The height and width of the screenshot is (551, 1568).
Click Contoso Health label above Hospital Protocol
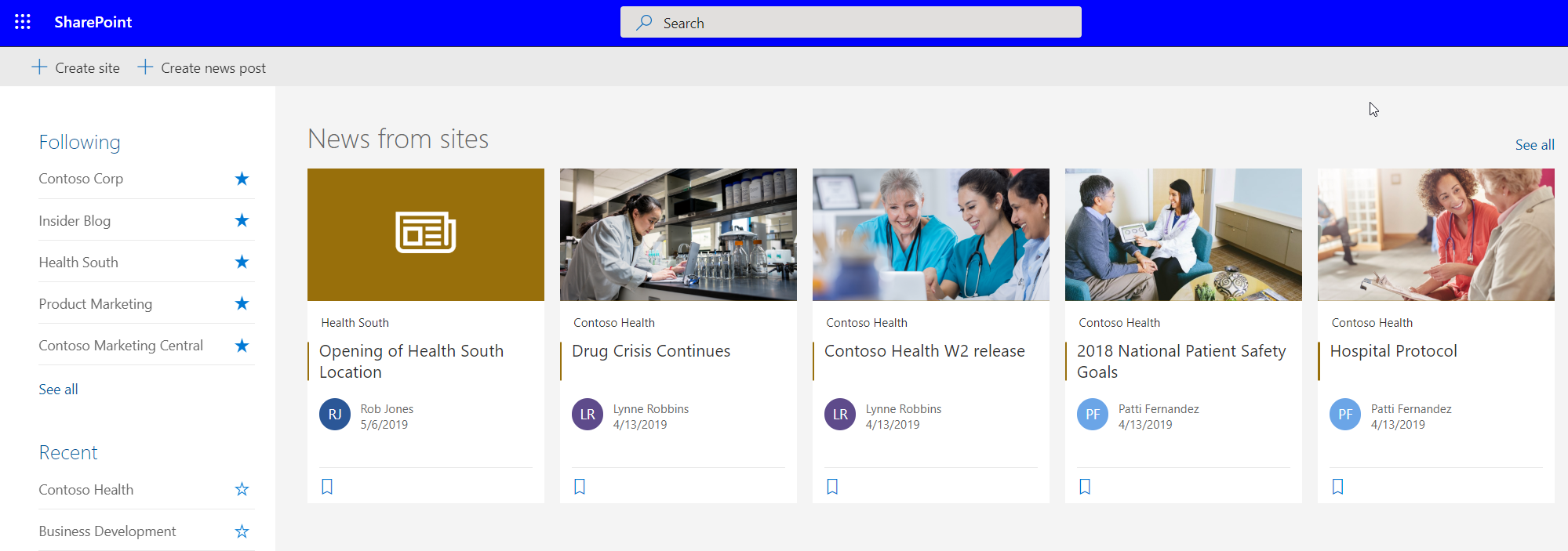[x=1372, y=323]
